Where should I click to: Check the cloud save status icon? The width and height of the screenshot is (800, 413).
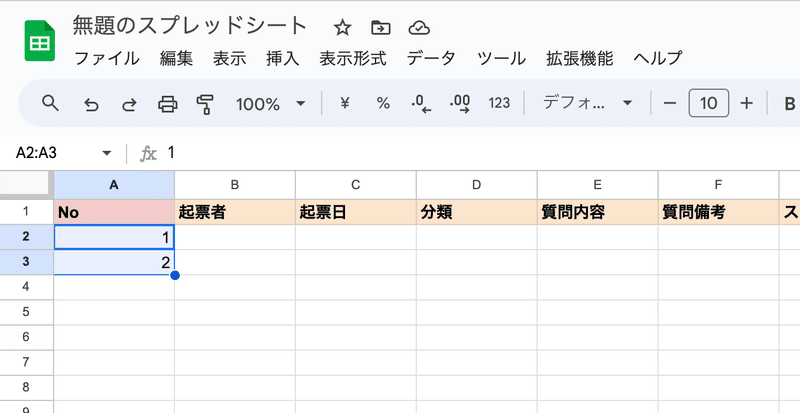pyautogui.click(x=419, y=28)
